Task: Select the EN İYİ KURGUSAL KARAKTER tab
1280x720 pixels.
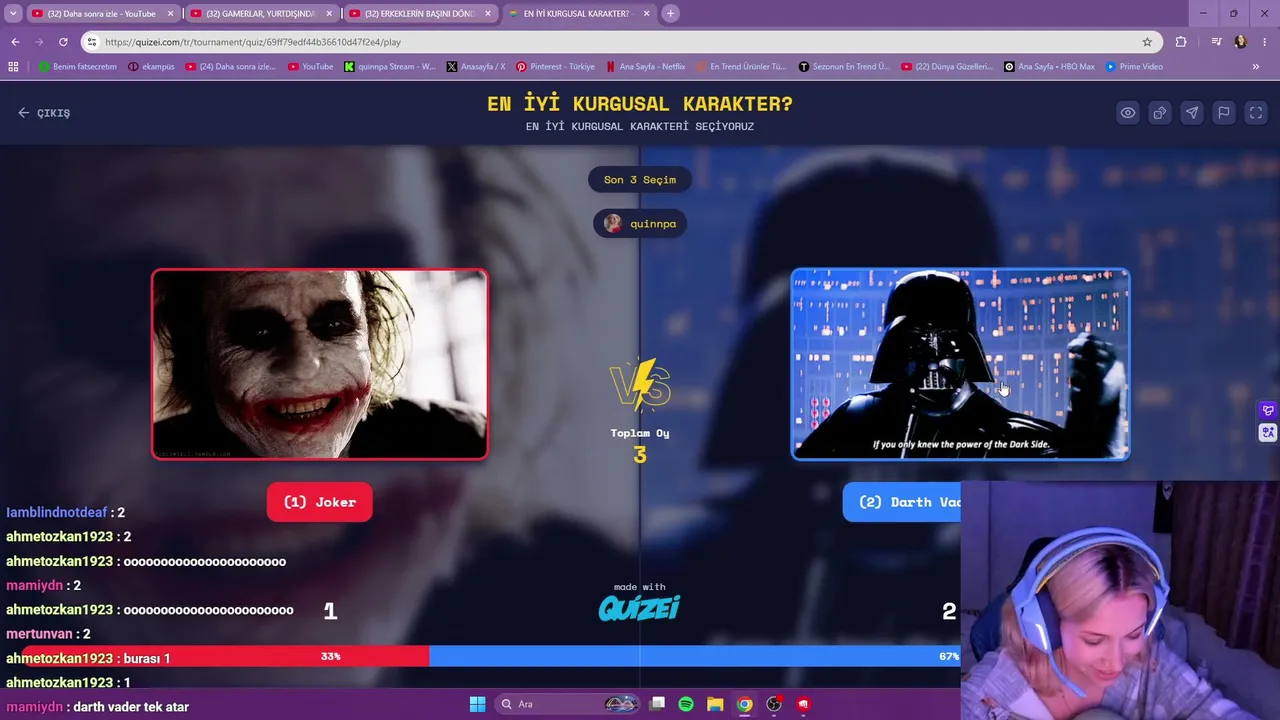Action: [x=577, y=14]
